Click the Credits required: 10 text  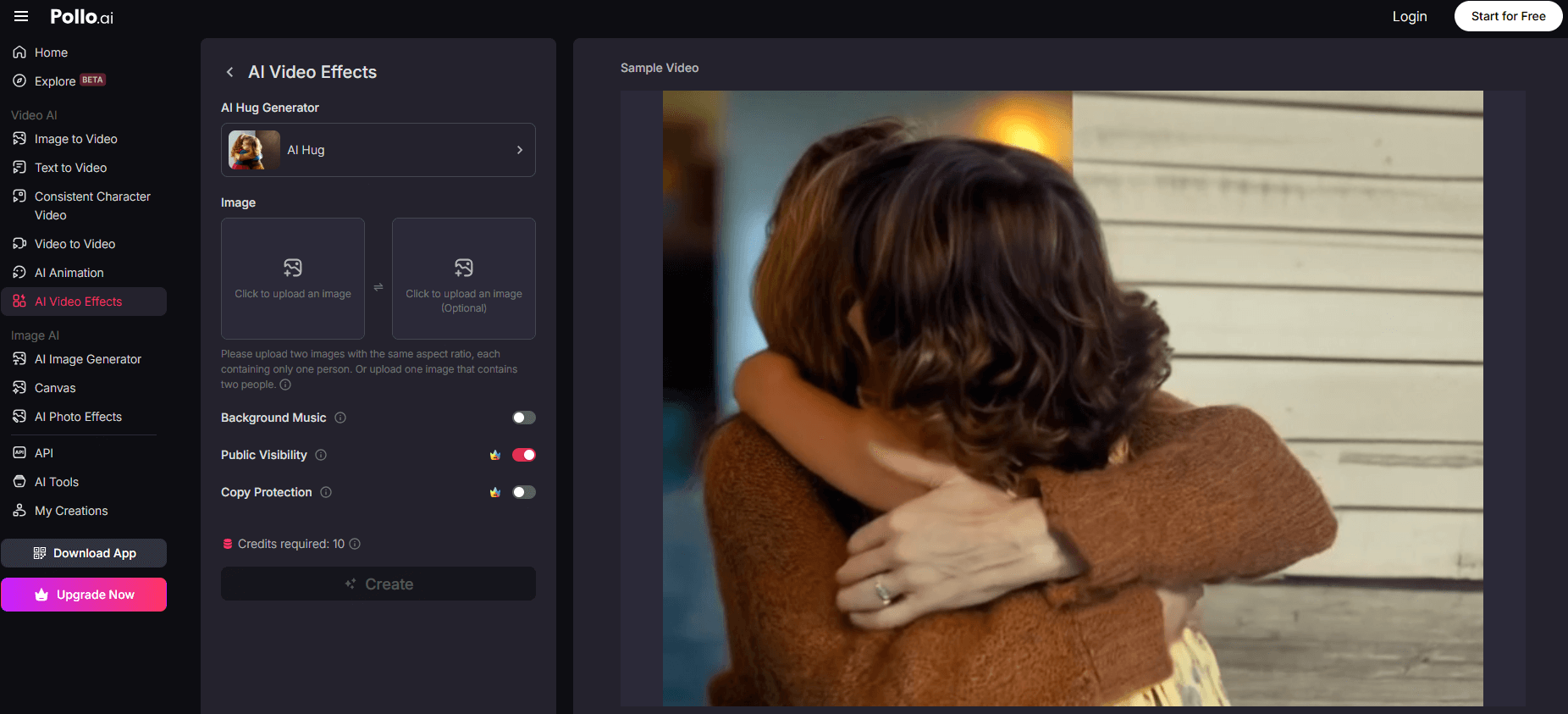coord(291,544)
